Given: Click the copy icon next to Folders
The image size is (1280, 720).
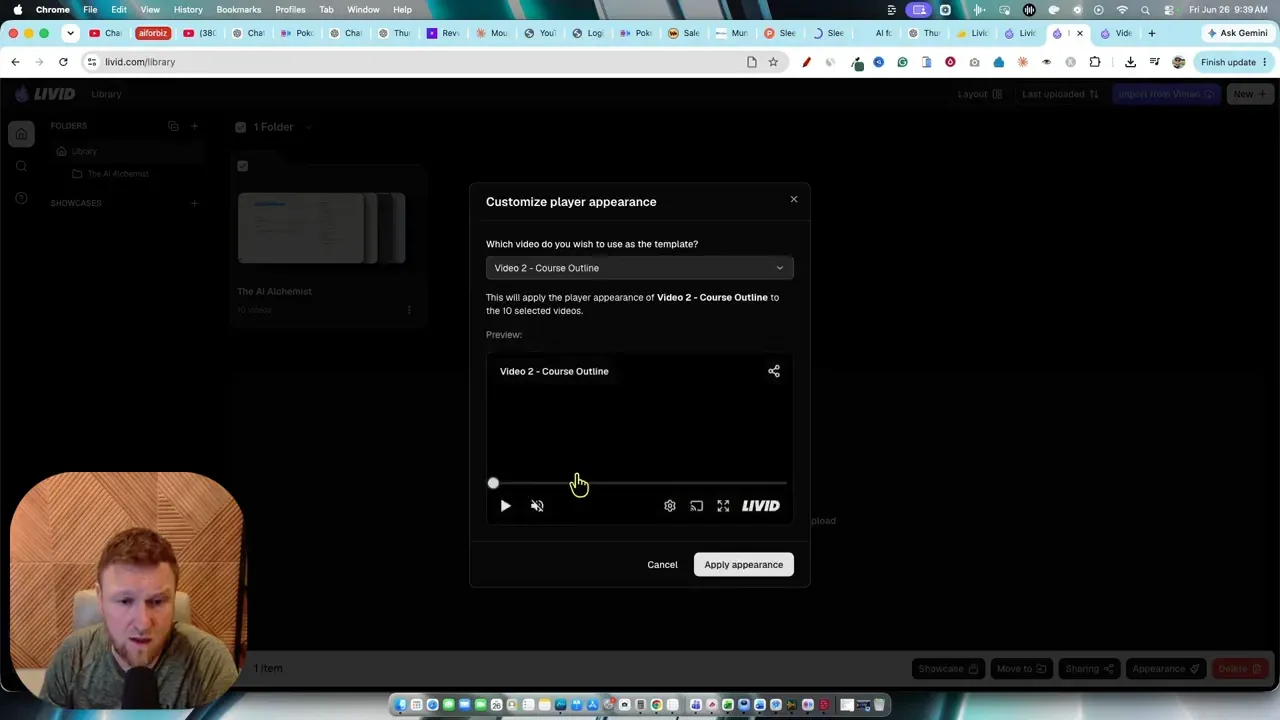Looking at the screenshot, I should click(173, 126).
